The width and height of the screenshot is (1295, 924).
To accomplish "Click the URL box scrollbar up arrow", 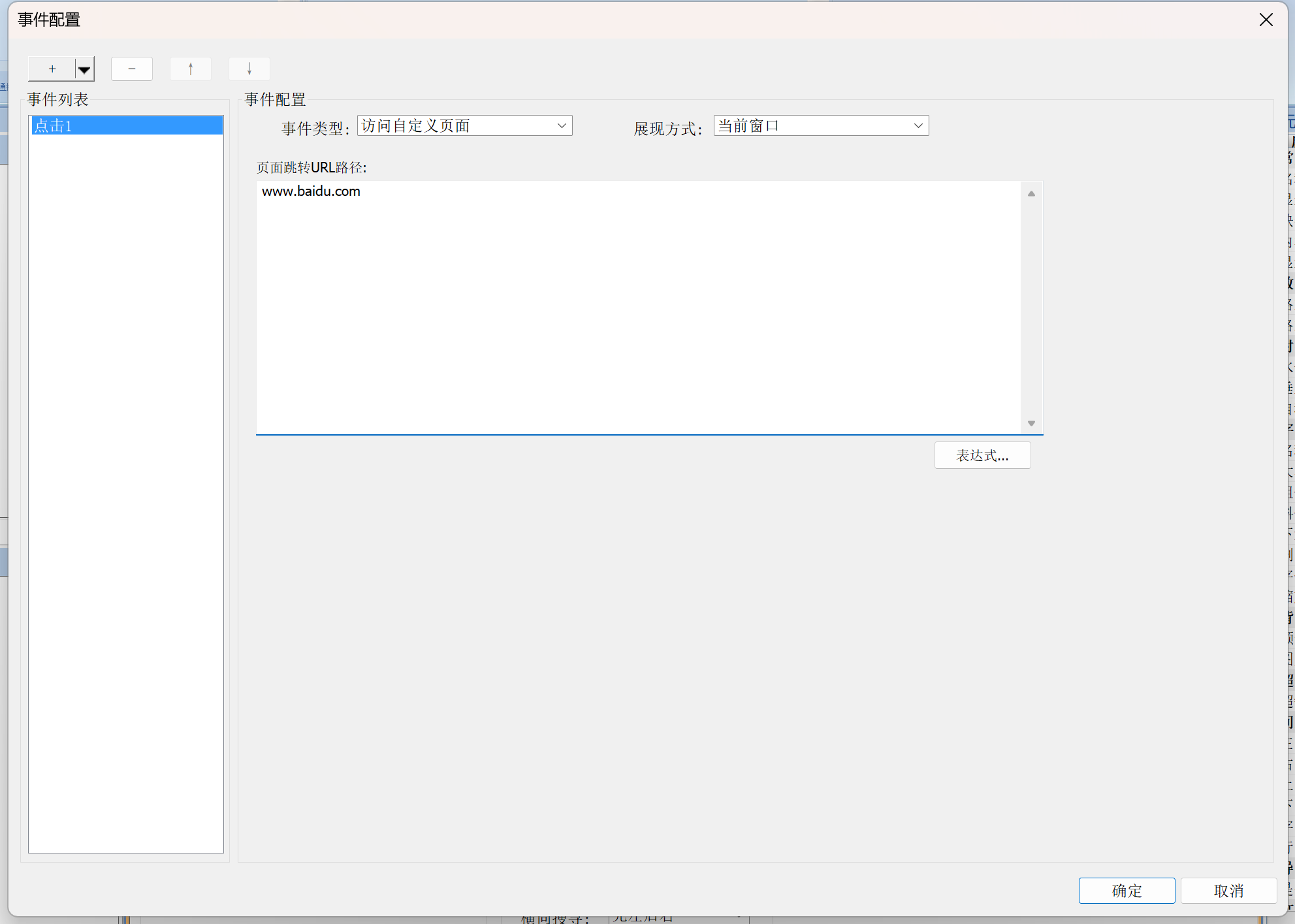I will click(x=1031, y=193).
